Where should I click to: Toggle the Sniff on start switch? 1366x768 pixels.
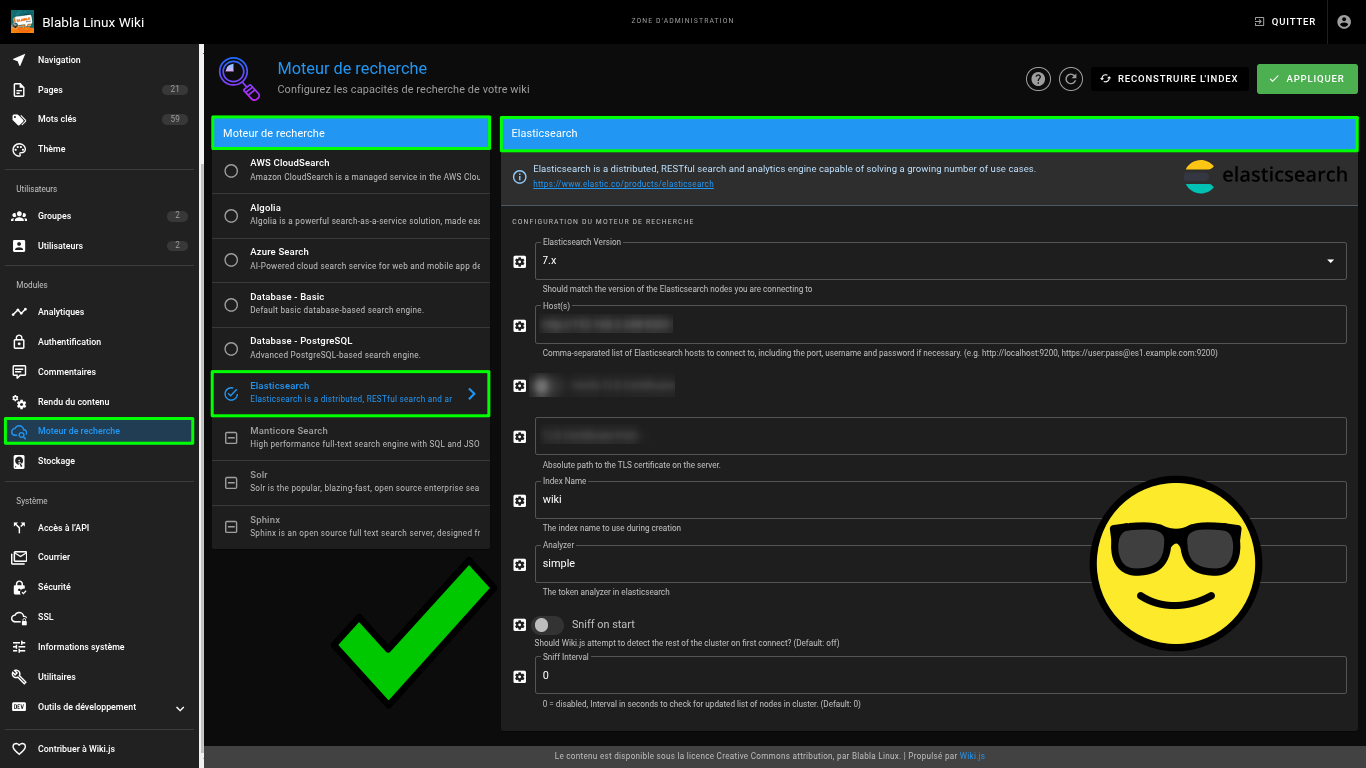point(548,625)
